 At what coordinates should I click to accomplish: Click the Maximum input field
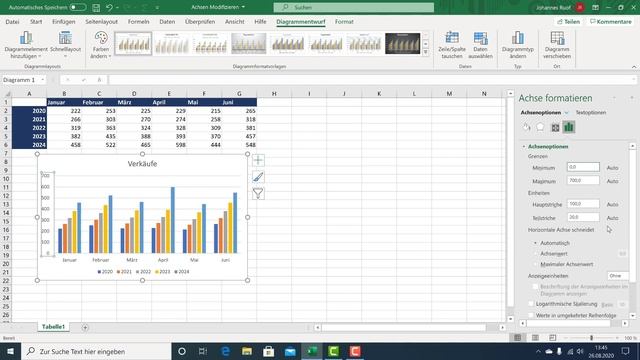coord(583,180)
